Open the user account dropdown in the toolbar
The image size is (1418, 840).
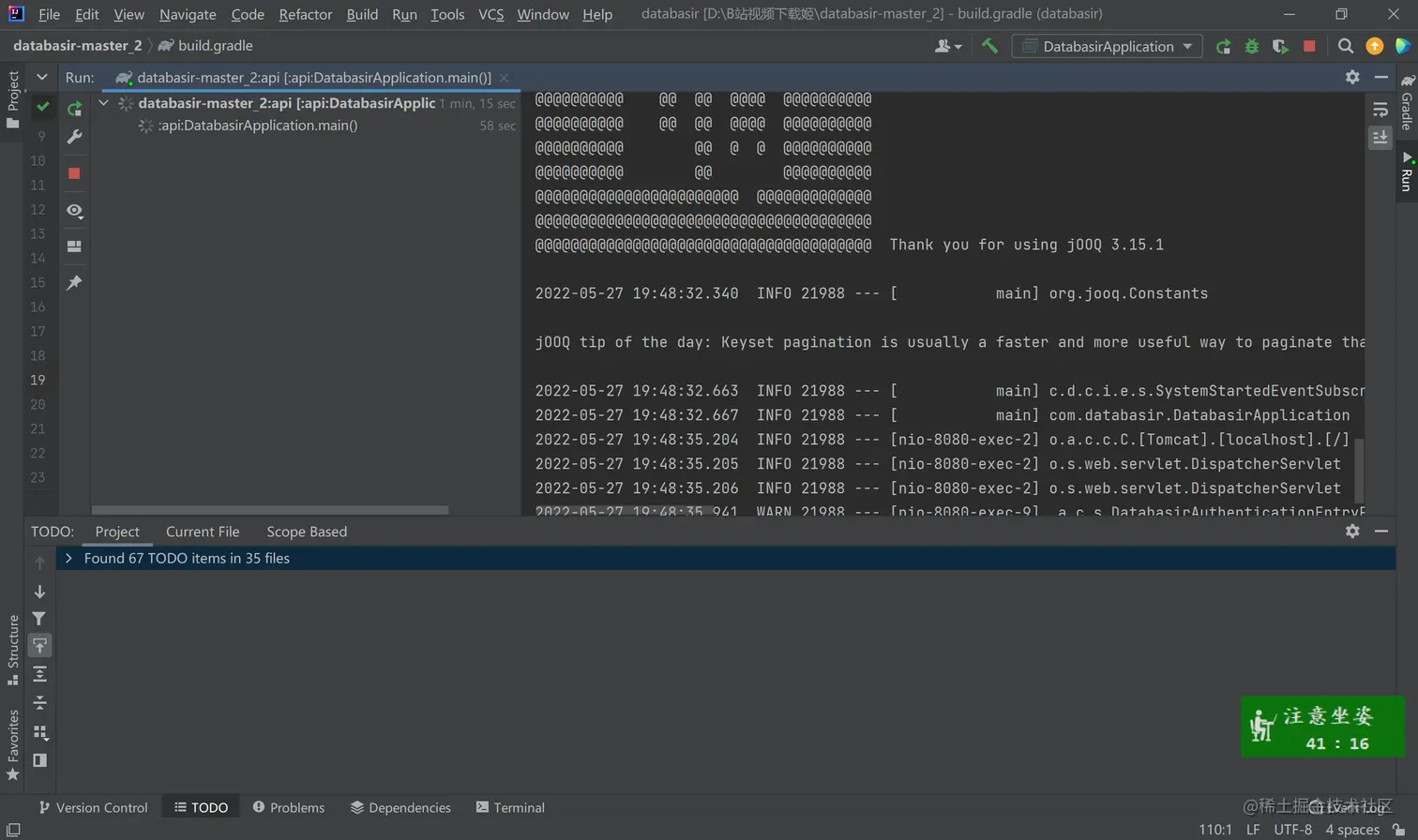tap(948, 46)
